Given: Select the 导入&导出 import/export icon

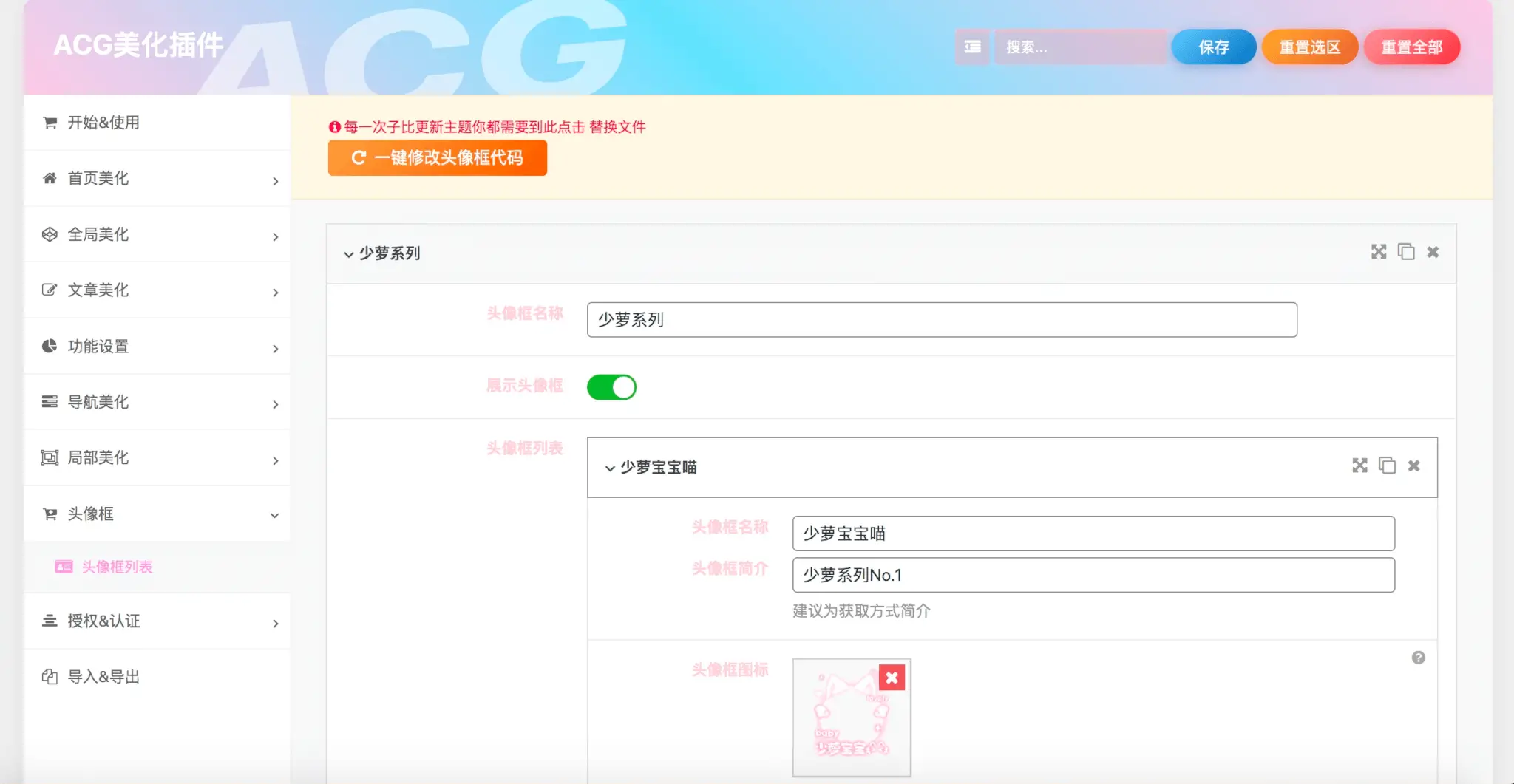Looking at the screenshot, I should (50, 676).
